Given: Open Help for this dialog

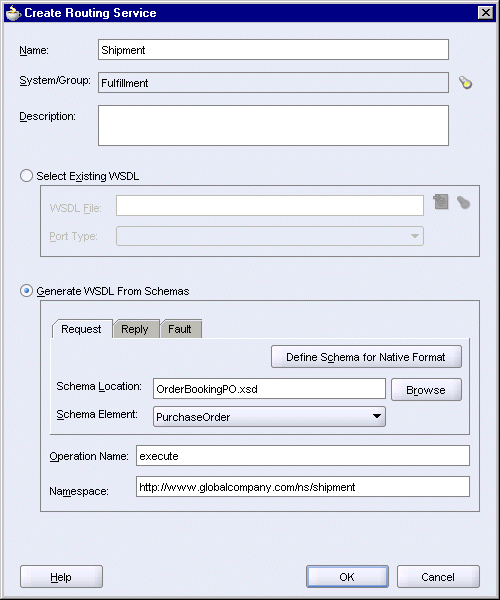Looking at the screenshot, I should tap(61, 577).
